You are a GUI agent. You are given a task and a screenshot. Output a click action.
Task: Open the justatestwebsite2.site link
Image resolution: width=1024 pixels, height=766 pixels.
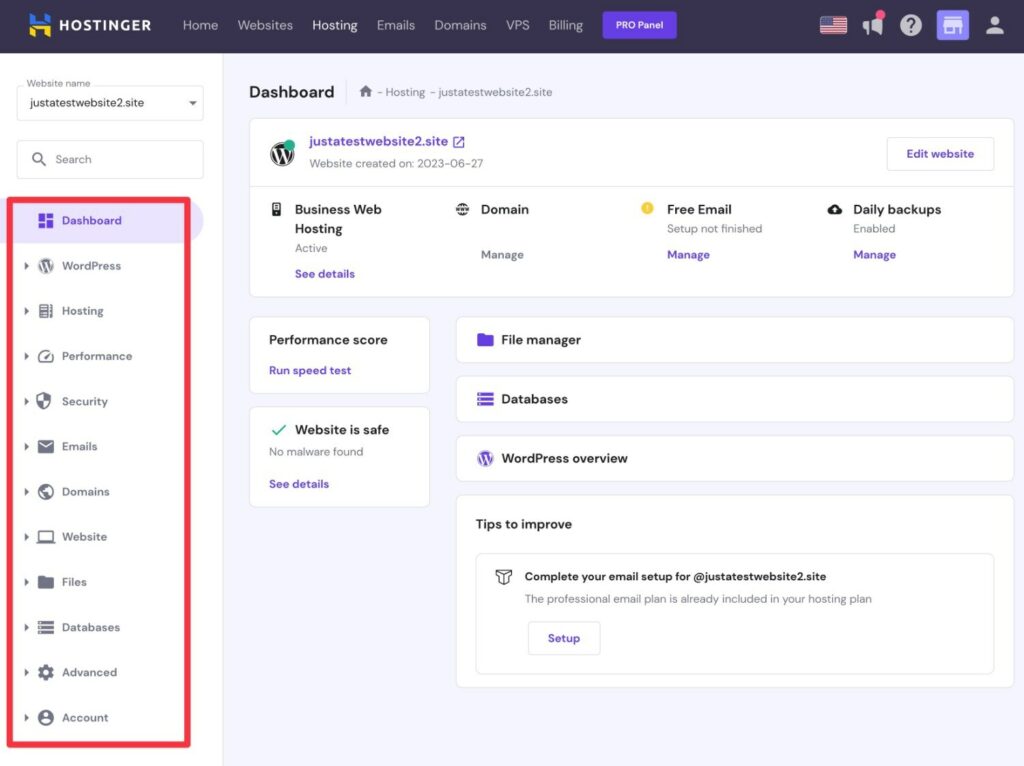point(379,141)
